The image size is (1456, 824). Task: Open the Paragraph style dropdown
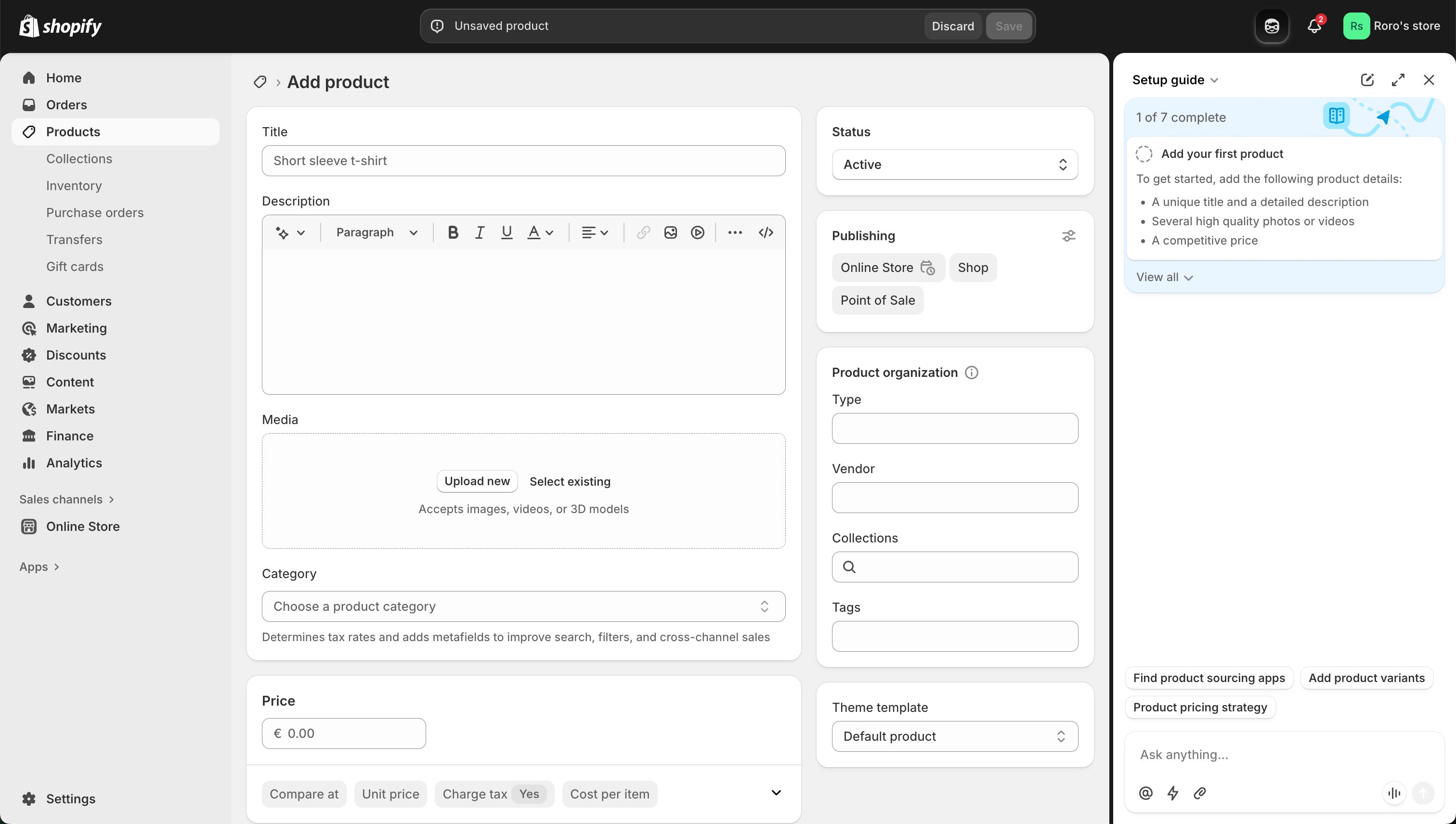click(376, 232)
